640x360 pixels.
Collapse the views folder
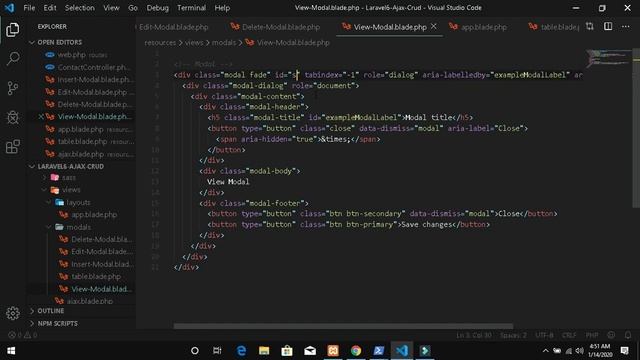coord(71,190)
